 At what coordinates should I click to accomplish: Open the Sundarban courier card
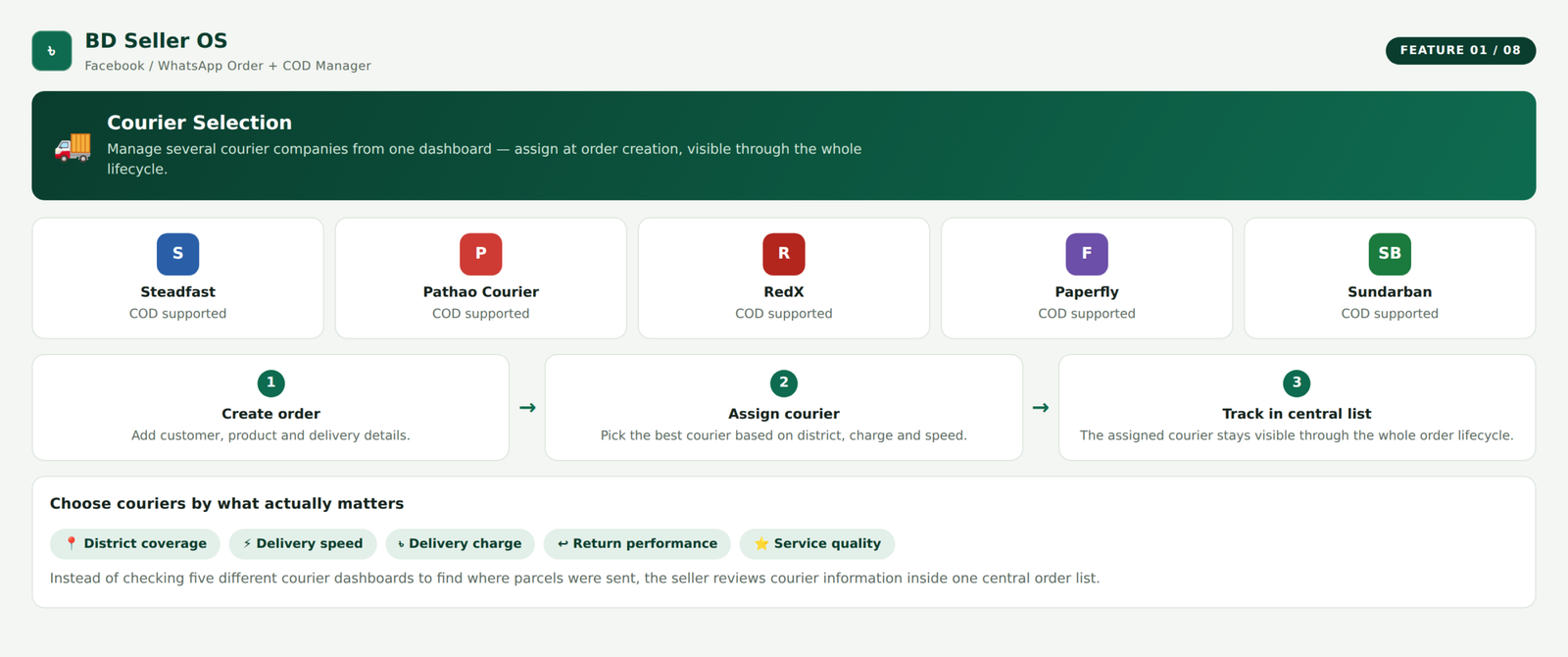[x=1390, y=278]
